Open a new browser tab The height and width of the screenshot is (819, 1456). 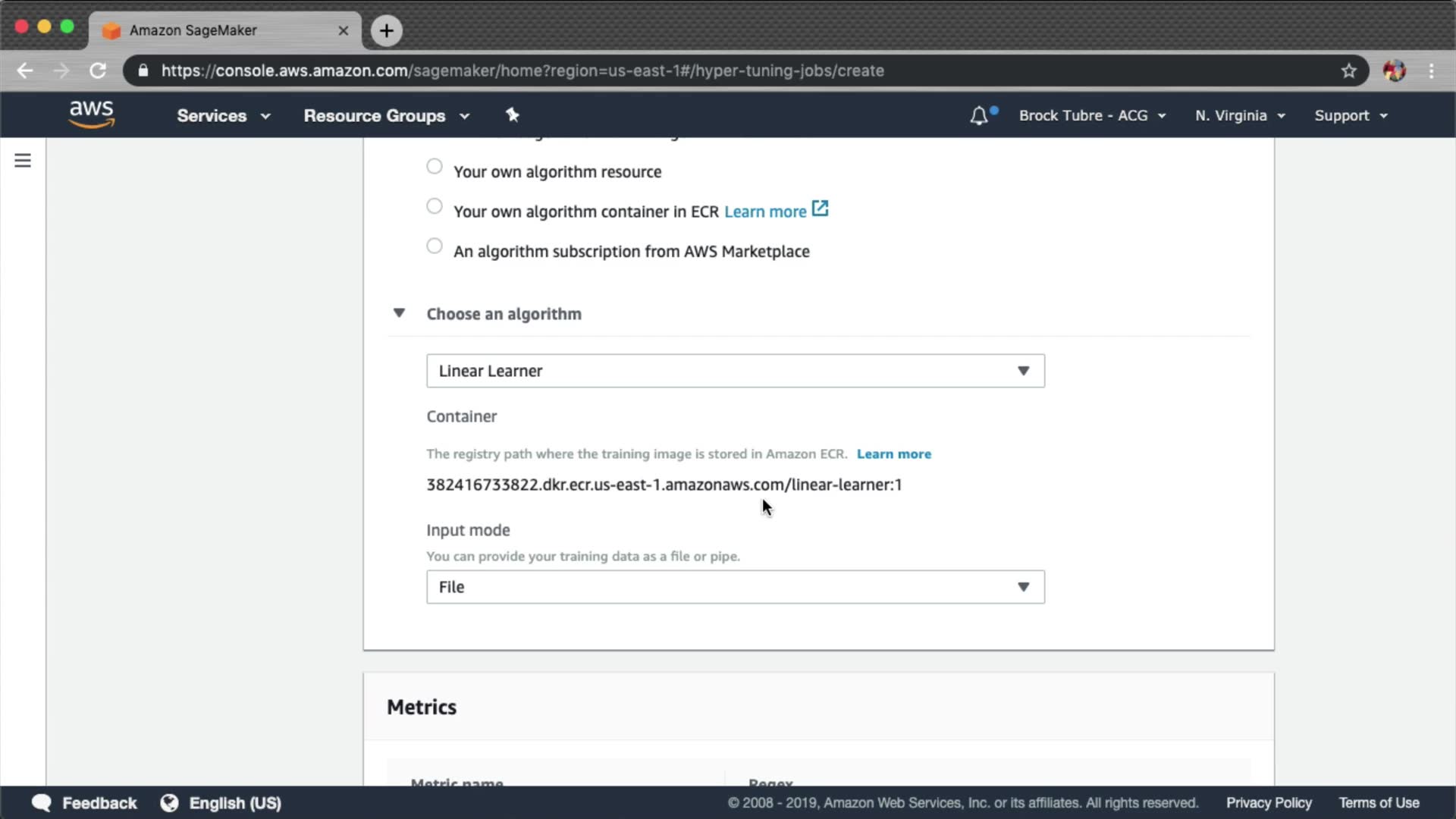[386, 30]
